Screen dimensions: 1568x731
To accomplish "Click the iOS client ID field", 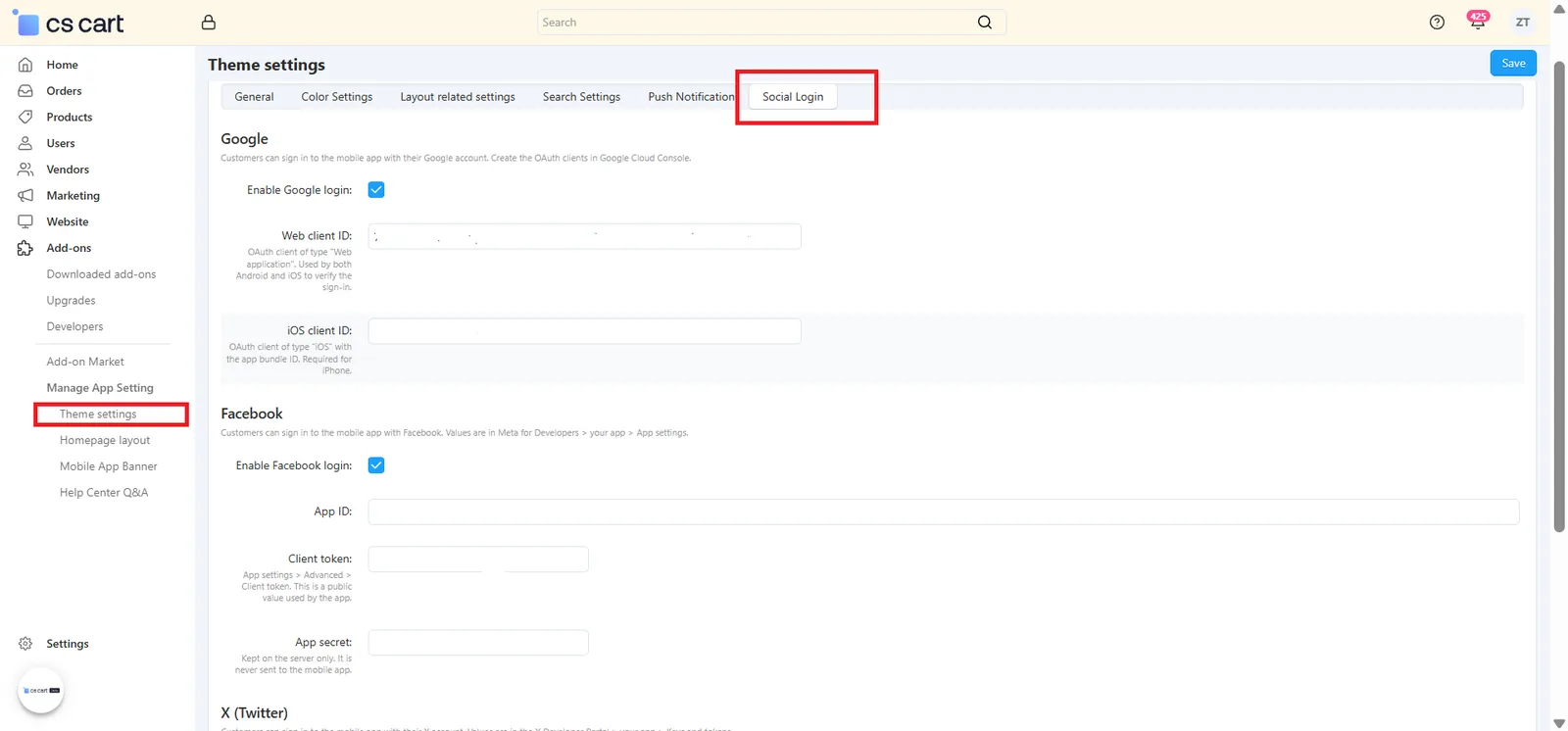I will (x=584, y=331).
